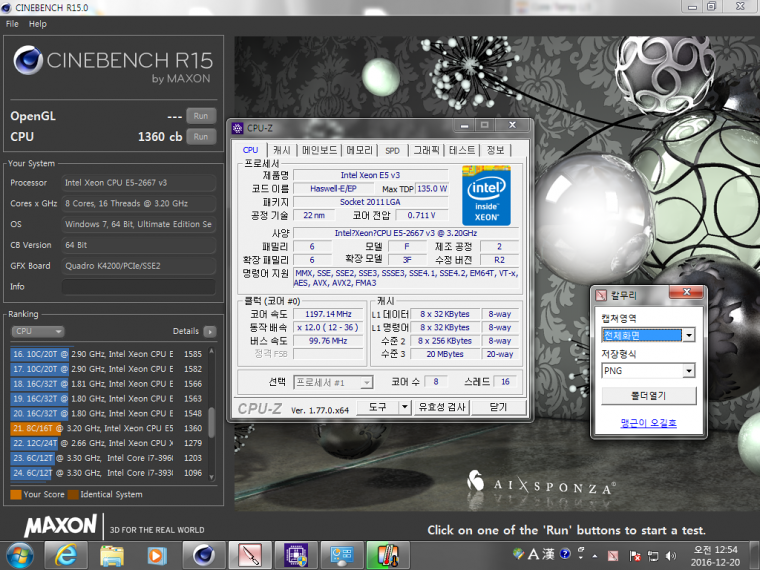Switch to the CPU tab in CPU-Z

[251, 150]
